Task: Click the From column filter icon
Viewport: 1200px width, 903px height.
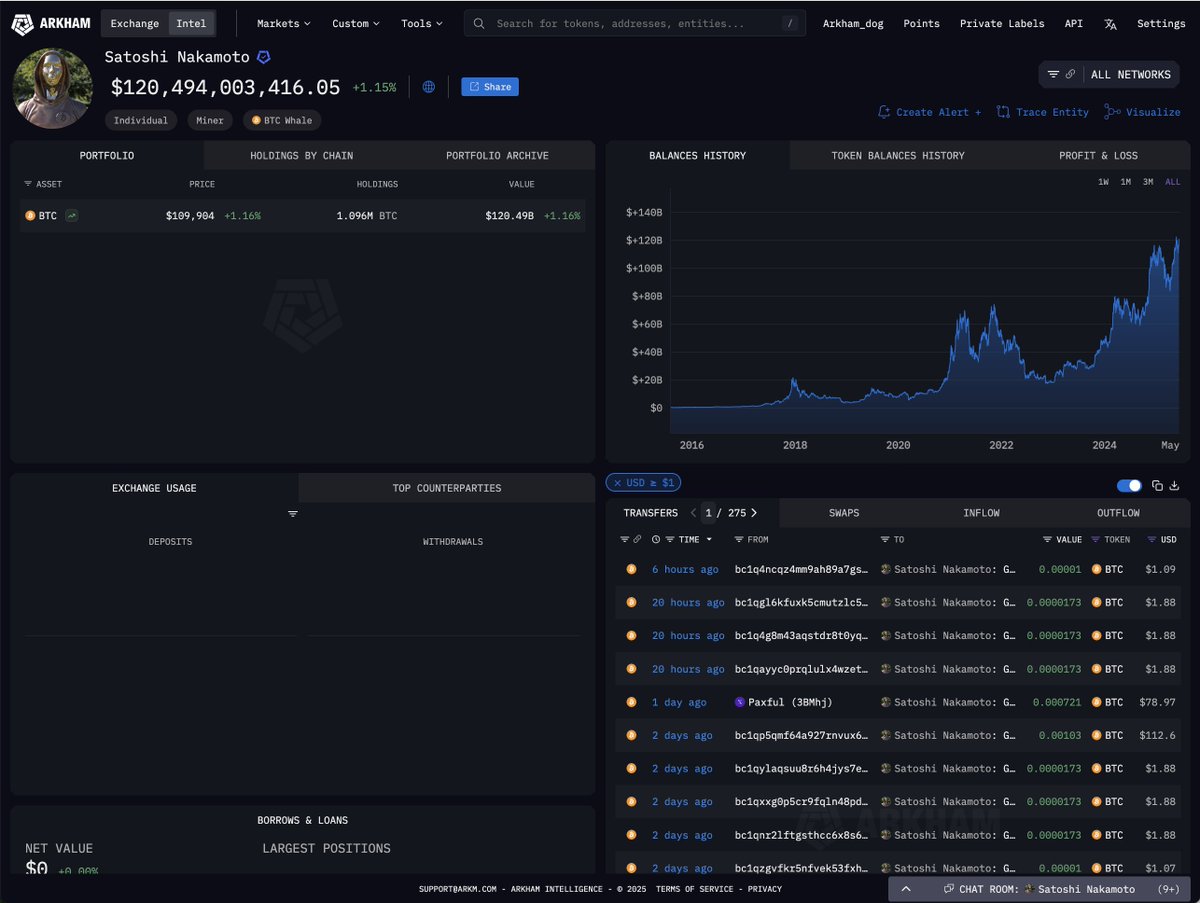Action: tap(739, 539)
